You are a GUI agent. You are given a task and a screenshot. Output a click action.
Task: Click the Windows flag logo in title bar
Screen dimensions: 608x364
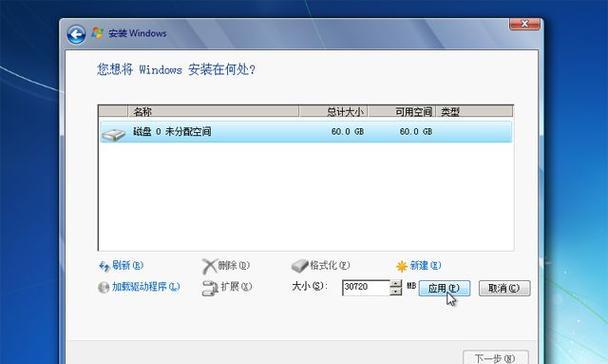point(97,33)
